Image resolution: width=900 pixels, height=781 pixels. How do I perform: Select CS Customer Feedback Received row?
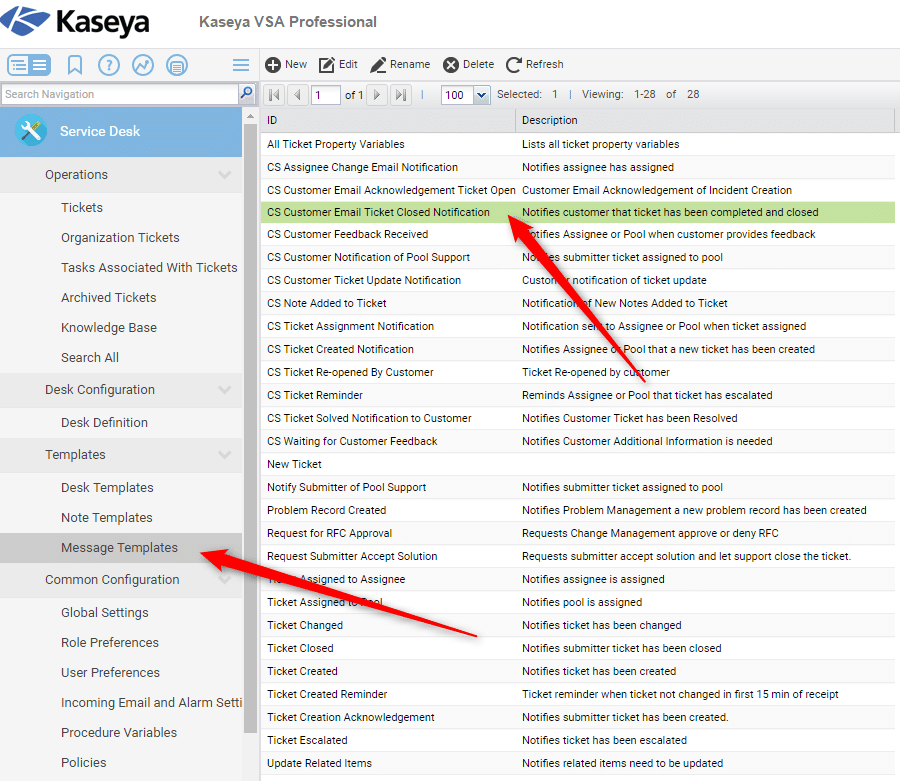578,234
